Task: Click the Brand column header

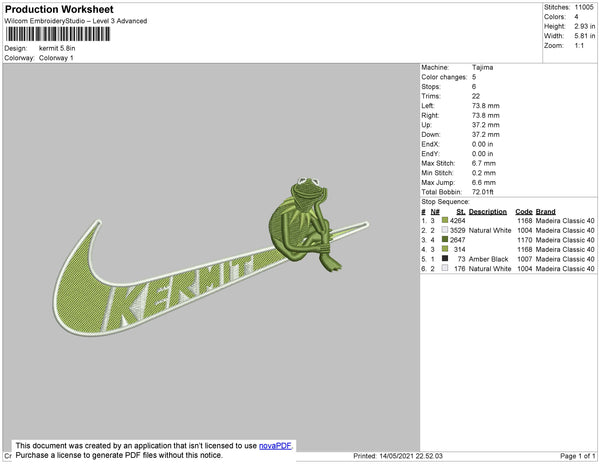Action: pyautogui.click(x=545, y=212)
